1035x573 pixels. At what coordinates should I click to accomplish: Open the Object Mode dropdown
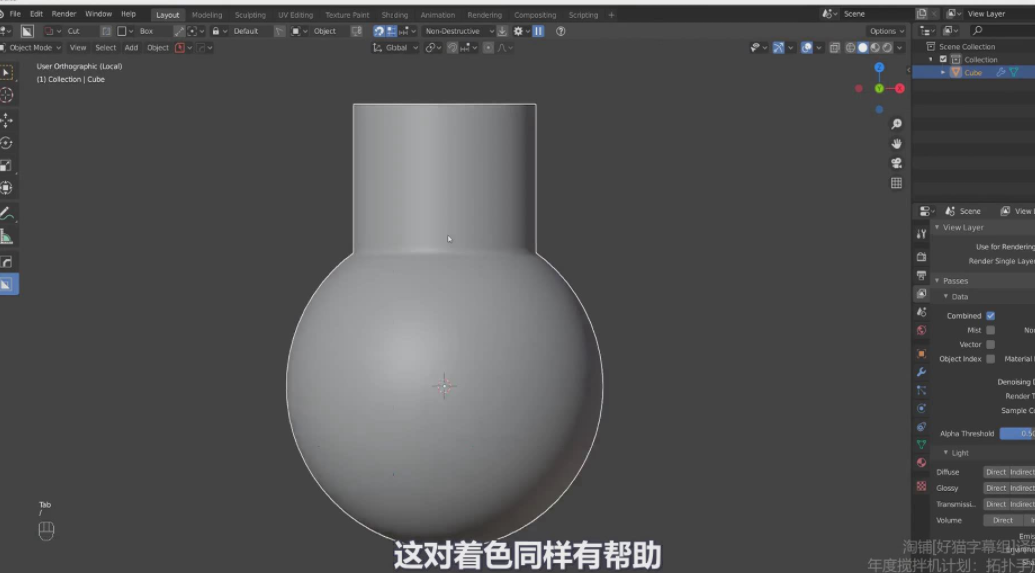tap(30, 47)
